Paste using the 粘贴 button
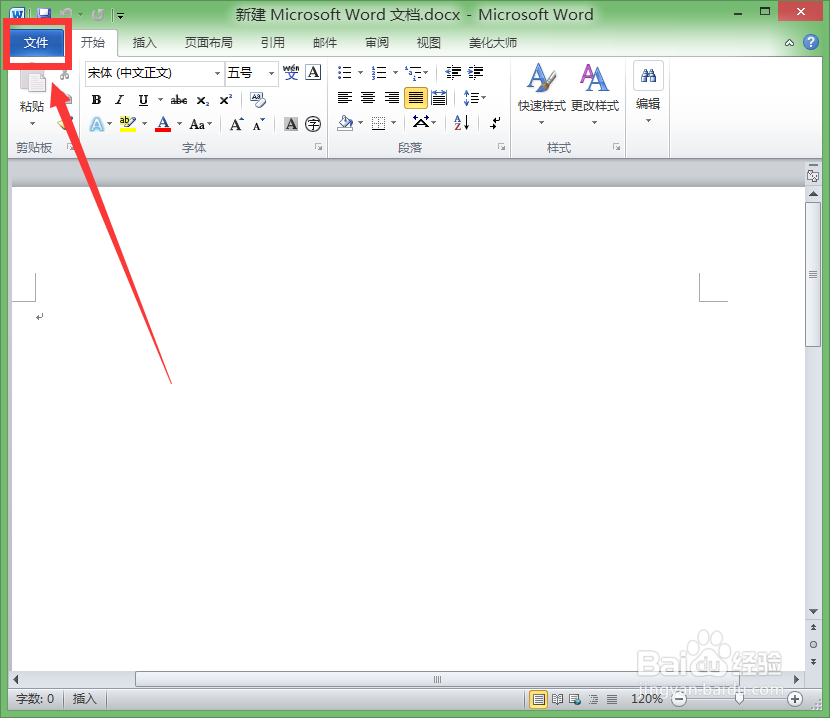Viewport: 830px width, 718px height. [32, 95]
